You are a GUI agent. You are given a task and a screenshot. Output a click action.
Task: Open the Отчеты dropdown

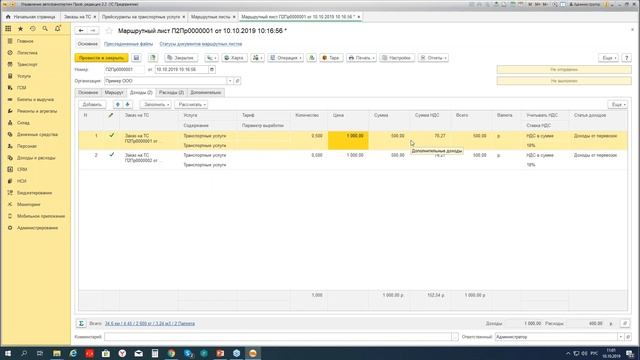pos(433,58)
